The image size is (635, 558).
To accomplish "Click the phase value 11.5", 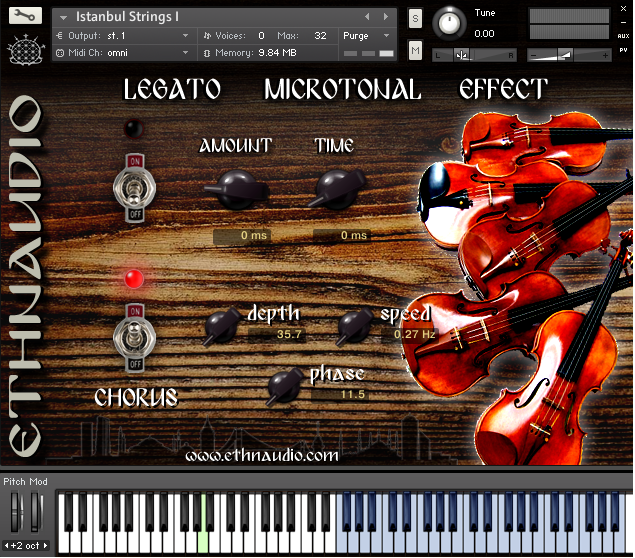I will pos(340,394).
